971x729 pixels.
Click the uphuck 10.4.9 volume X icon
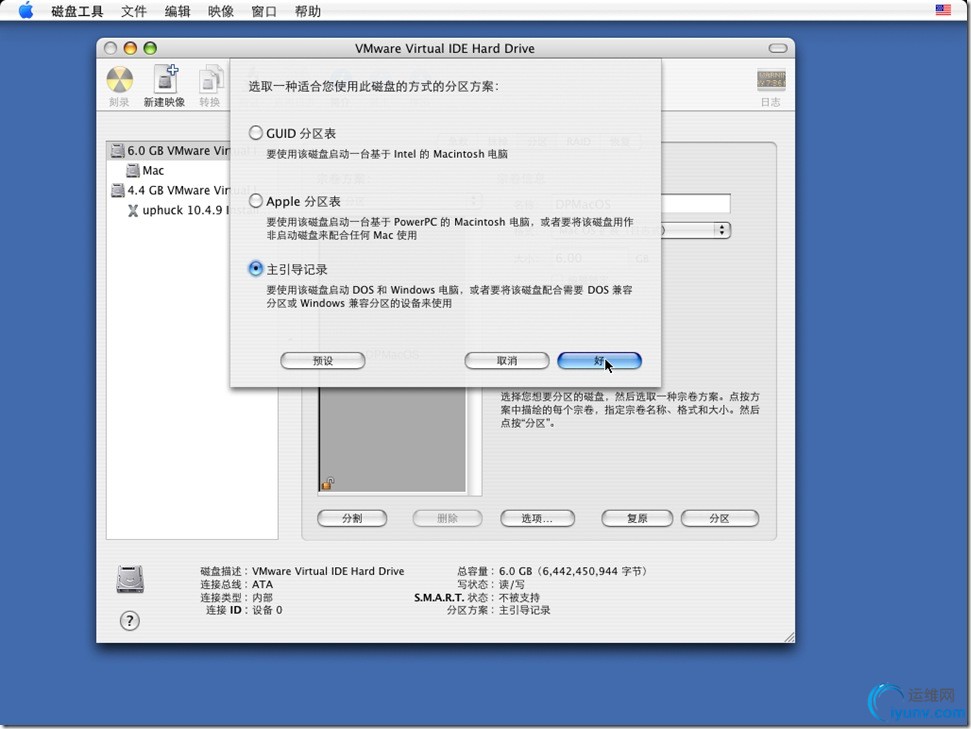click(x=133, y=211)
